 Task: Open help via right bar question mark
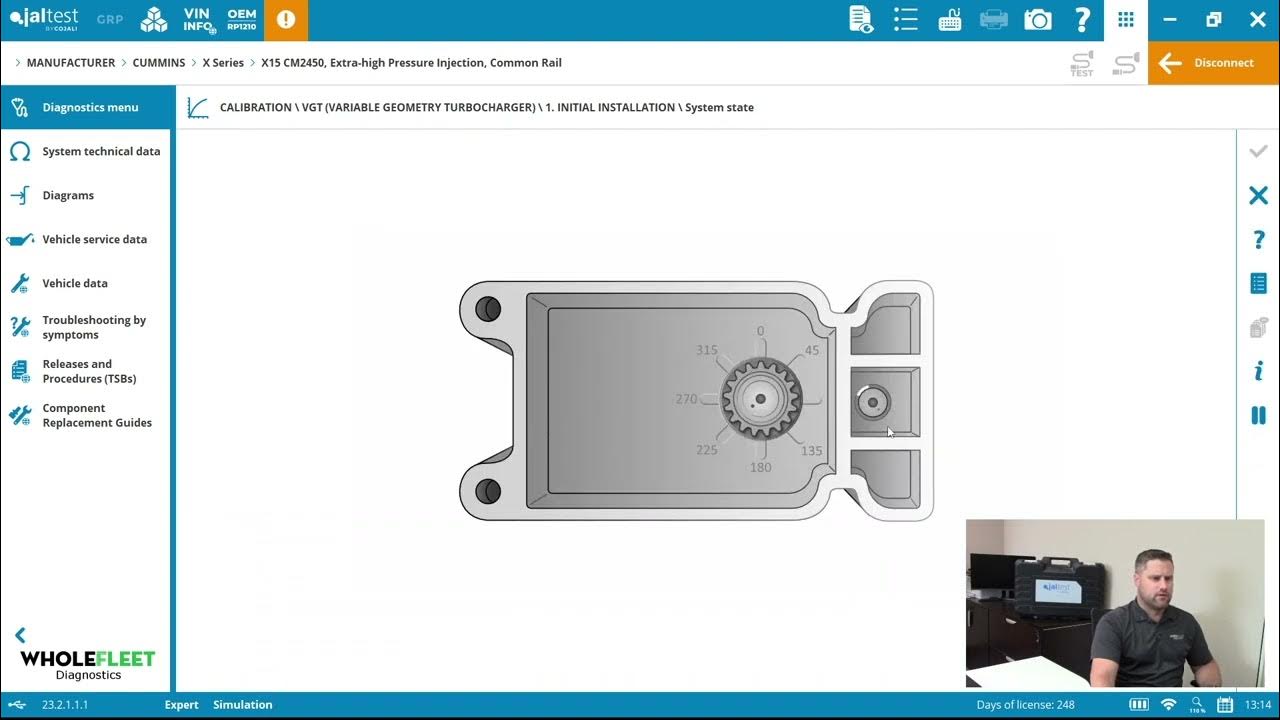[1258, 240]
